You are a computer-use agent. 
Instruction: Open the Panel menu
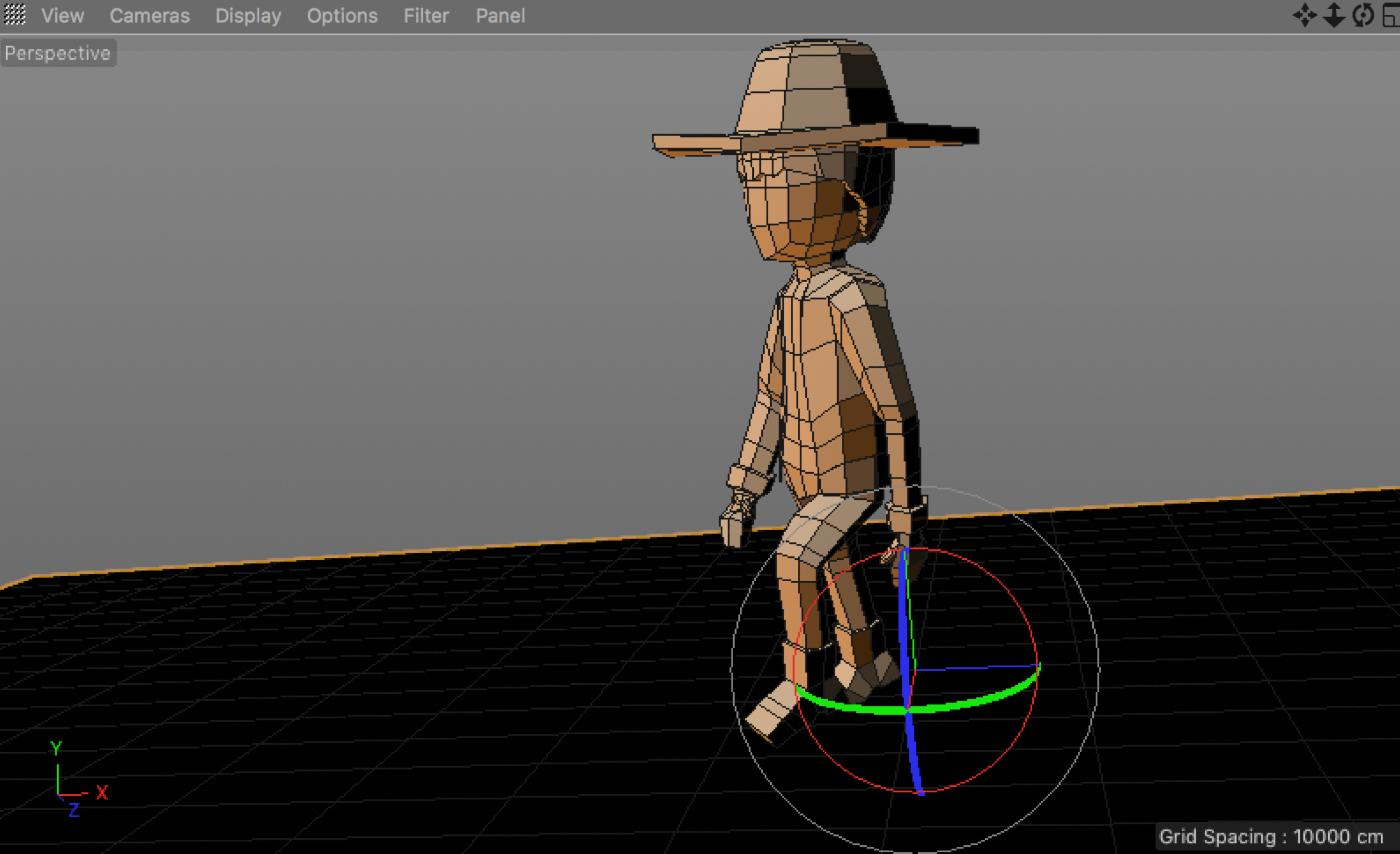[x=500, y=16]
